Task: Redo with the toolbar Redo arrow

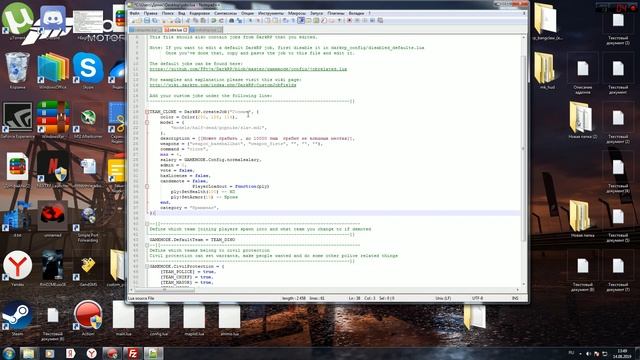Action: tap(221, 20)
